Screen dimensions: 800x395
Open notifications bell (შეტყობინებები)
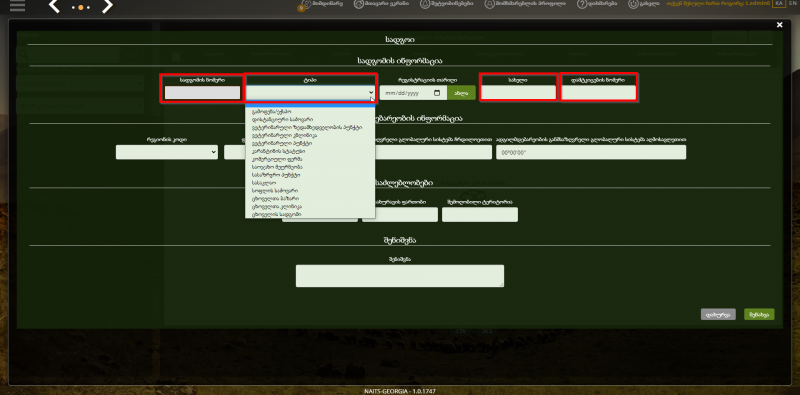coord(446,4)
